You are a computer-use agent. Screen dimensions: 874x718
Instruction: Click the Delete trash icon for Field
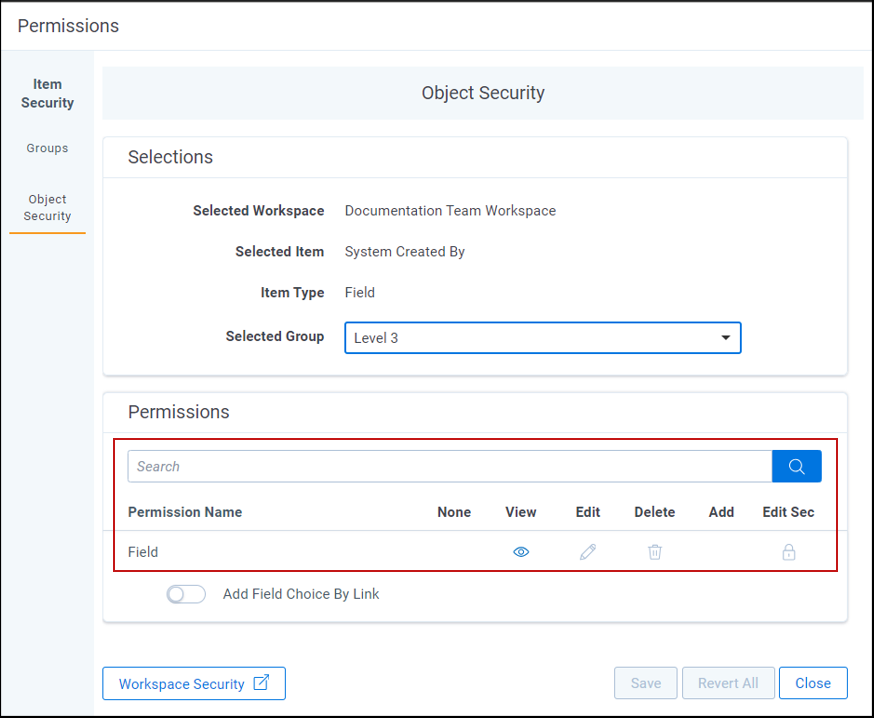[x=654, y=552]
